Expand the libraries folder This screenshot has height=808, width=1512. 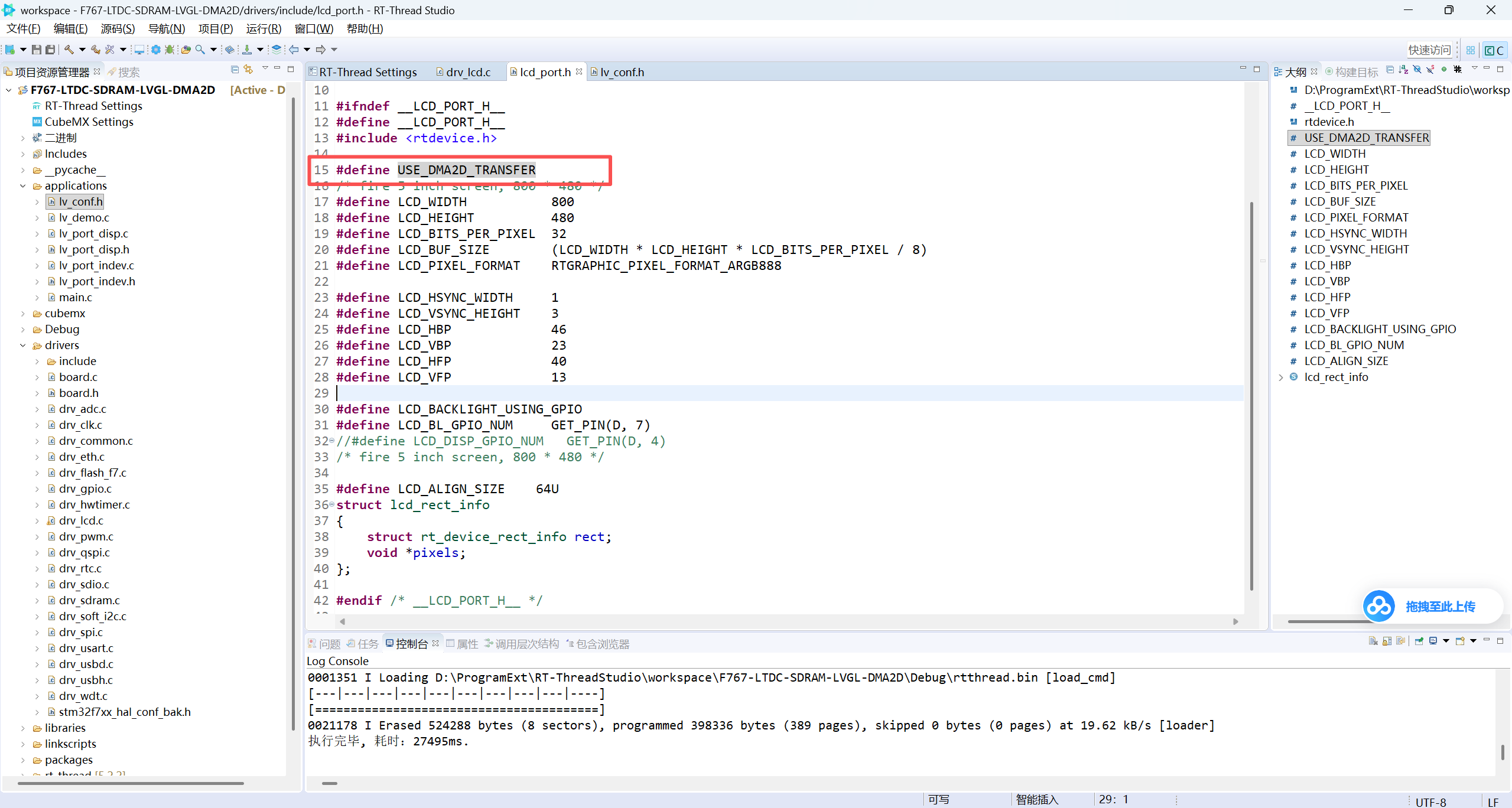point(23,728)
